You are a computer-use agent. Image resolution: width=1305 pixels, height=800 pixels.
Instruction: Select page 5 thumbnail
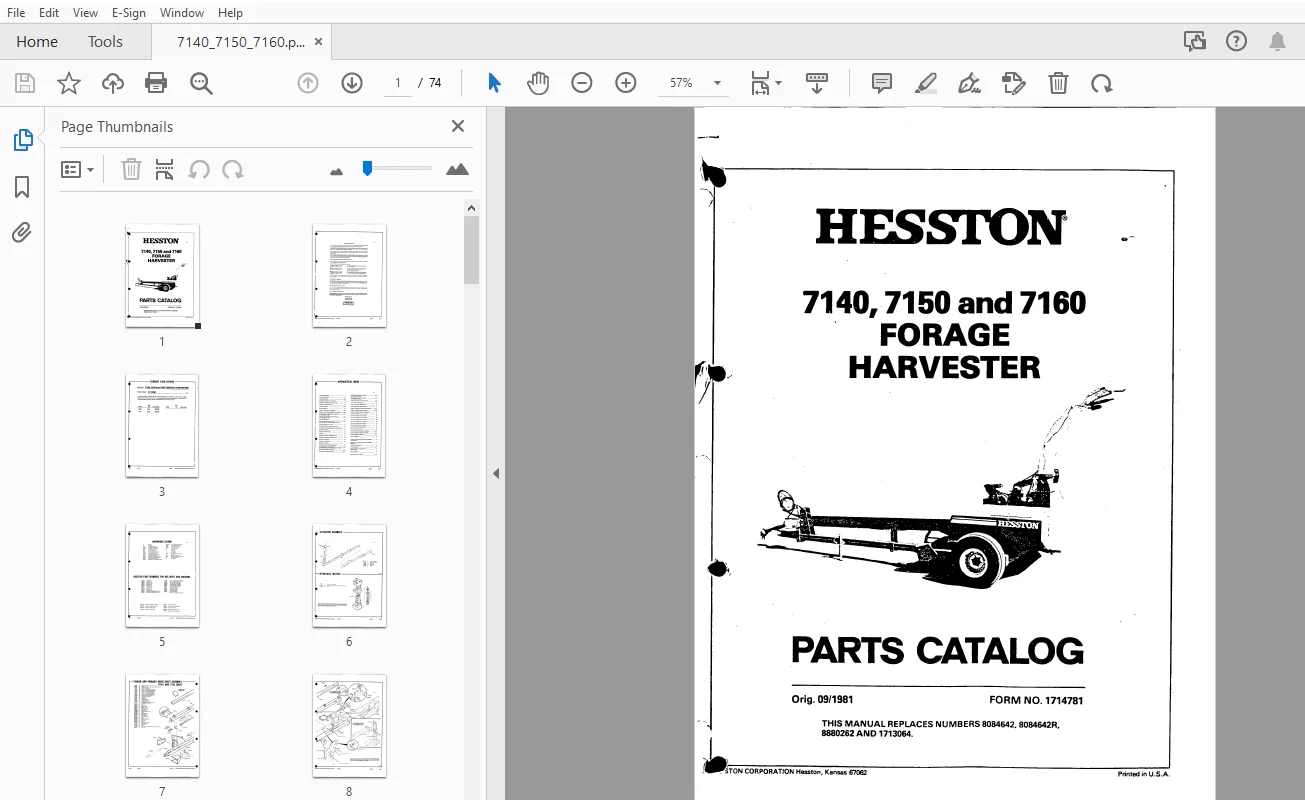tap(162, 576)
